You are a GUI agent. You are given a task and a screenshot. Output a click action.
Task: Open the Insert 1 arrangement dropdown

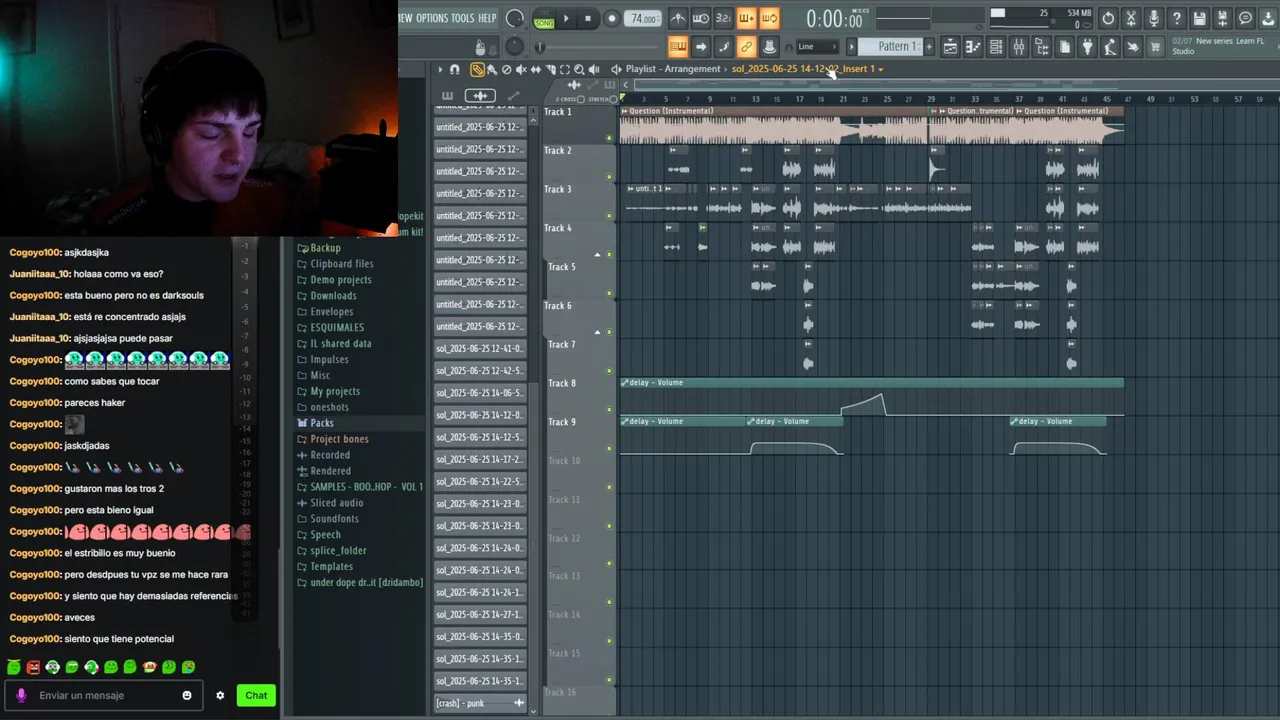click(880, 69)
